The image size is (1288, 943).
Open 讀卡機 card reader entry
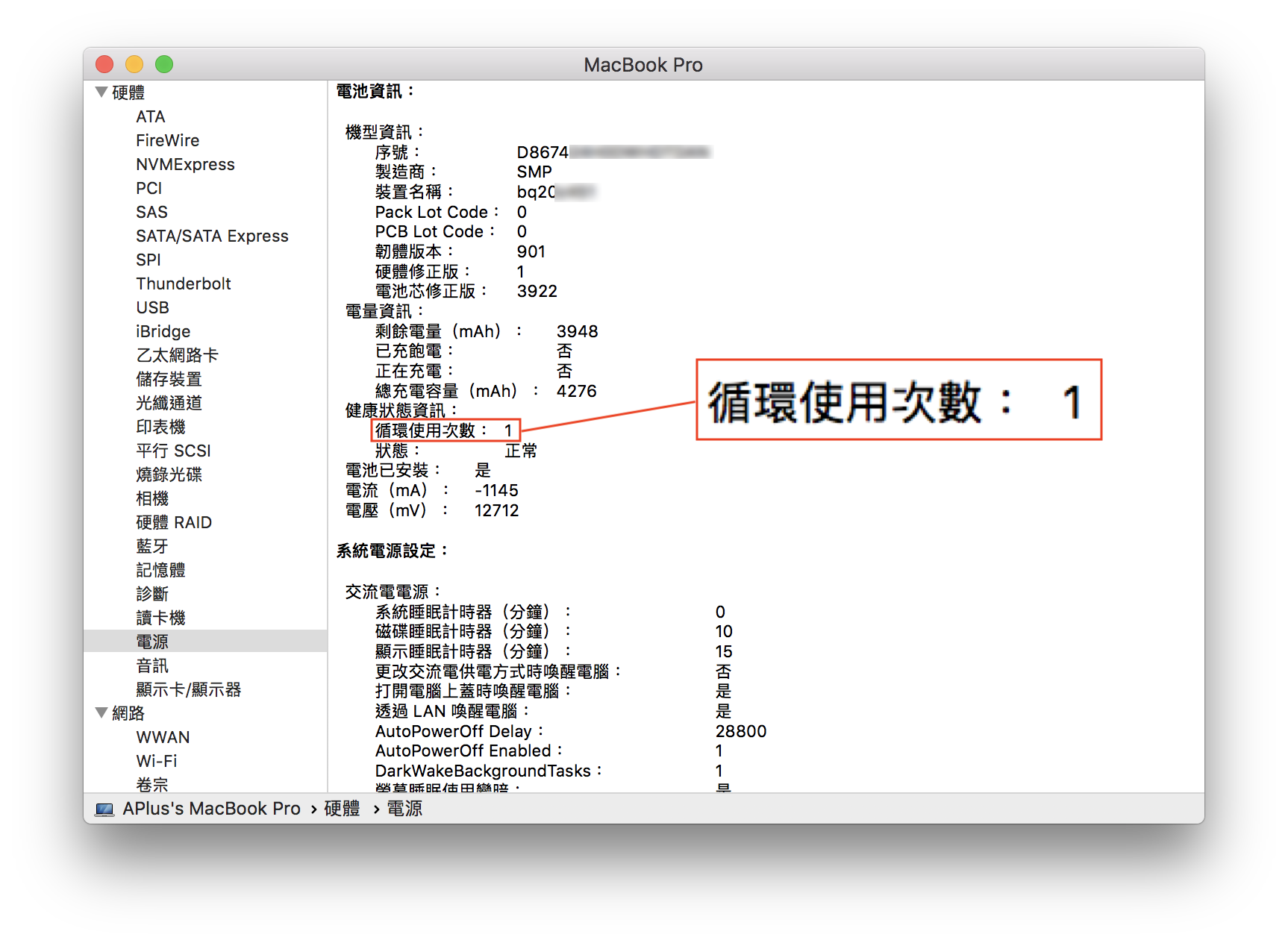(x=160, y=618)
